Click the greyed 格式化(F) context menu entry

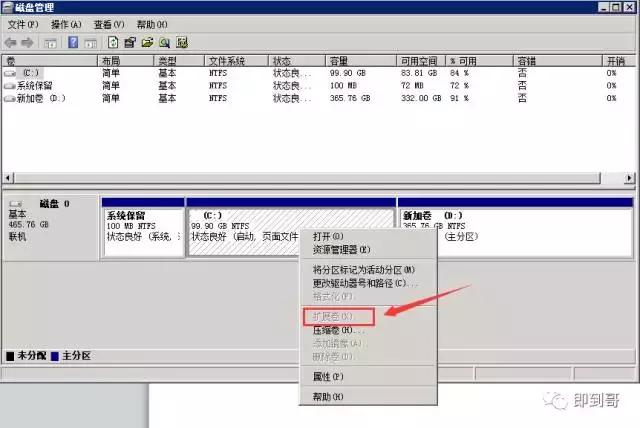(x=368, y=297)
